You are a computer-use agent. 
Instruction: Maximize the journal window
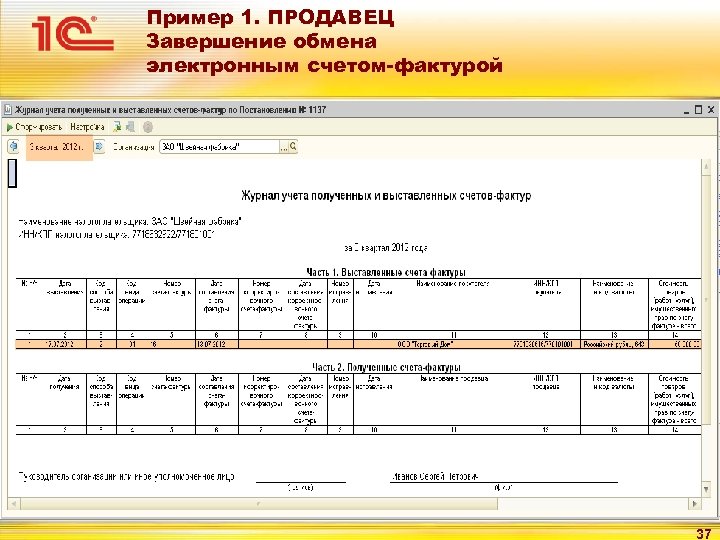[x=698, y=110]
